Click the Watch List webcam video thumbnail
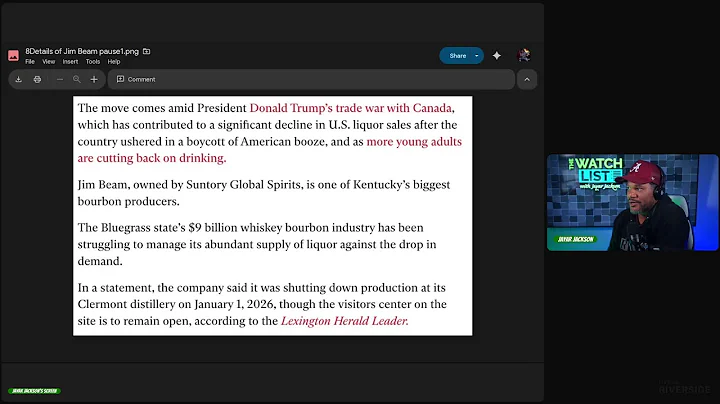The image size is (720, 404). point(632,202)
